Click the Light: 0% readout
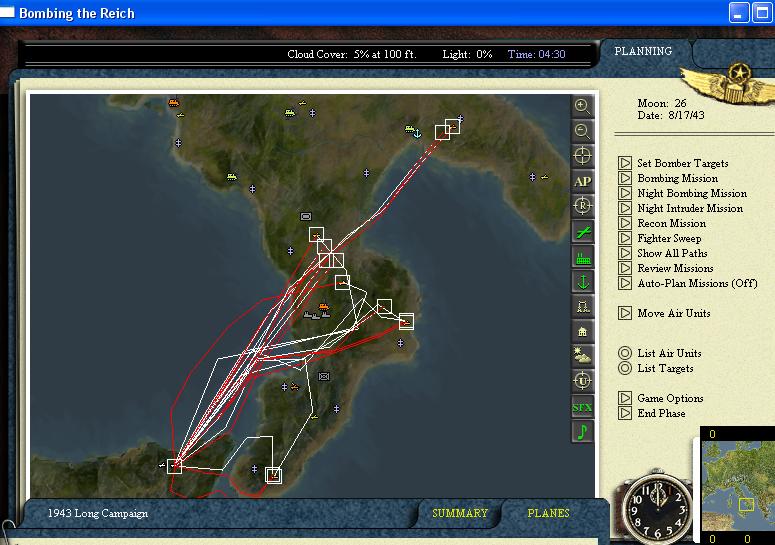The image size is (775, 545). tap(467, 54)
